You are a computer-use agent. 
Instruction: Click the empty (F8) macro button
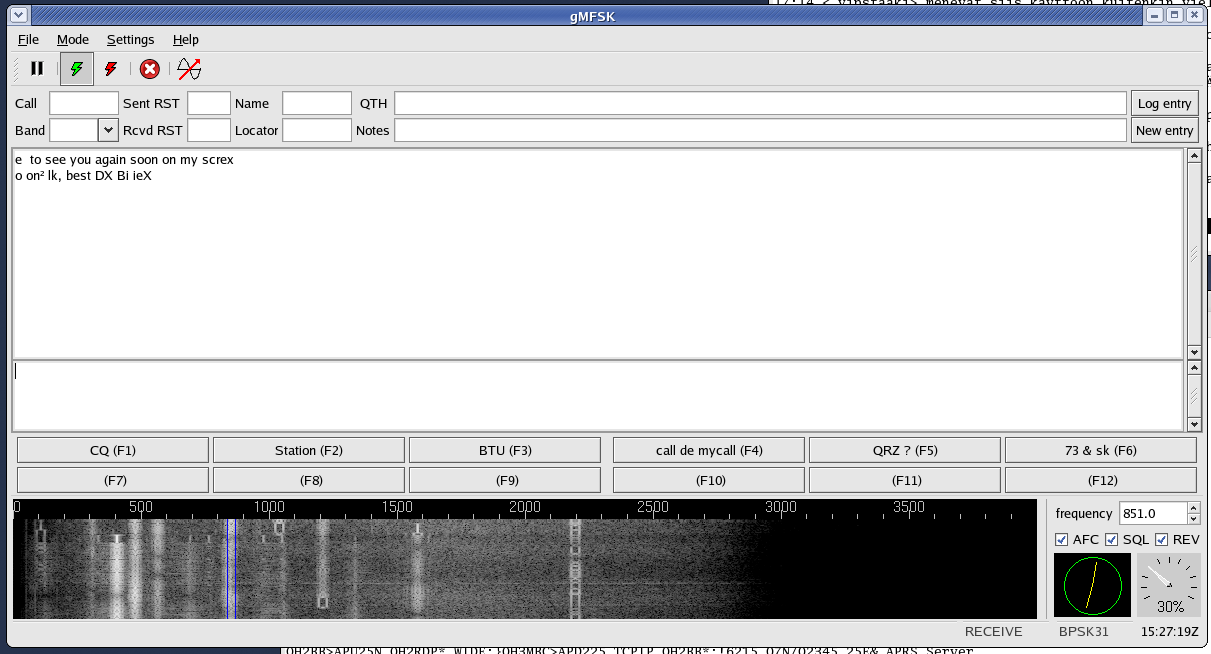tap(309, 480)
